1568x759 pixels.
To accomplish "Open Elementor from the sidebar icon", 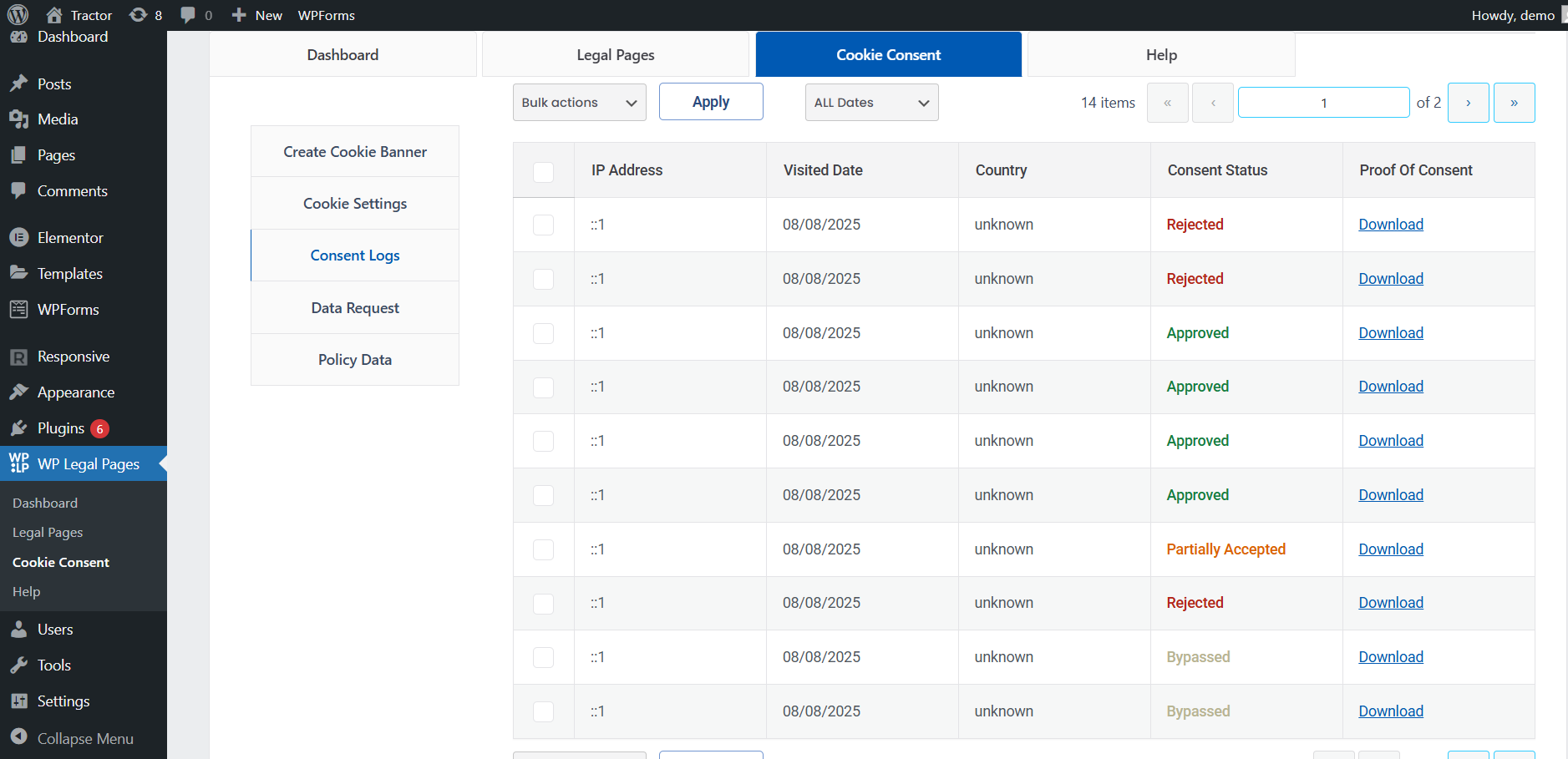I will coord(18,238).
